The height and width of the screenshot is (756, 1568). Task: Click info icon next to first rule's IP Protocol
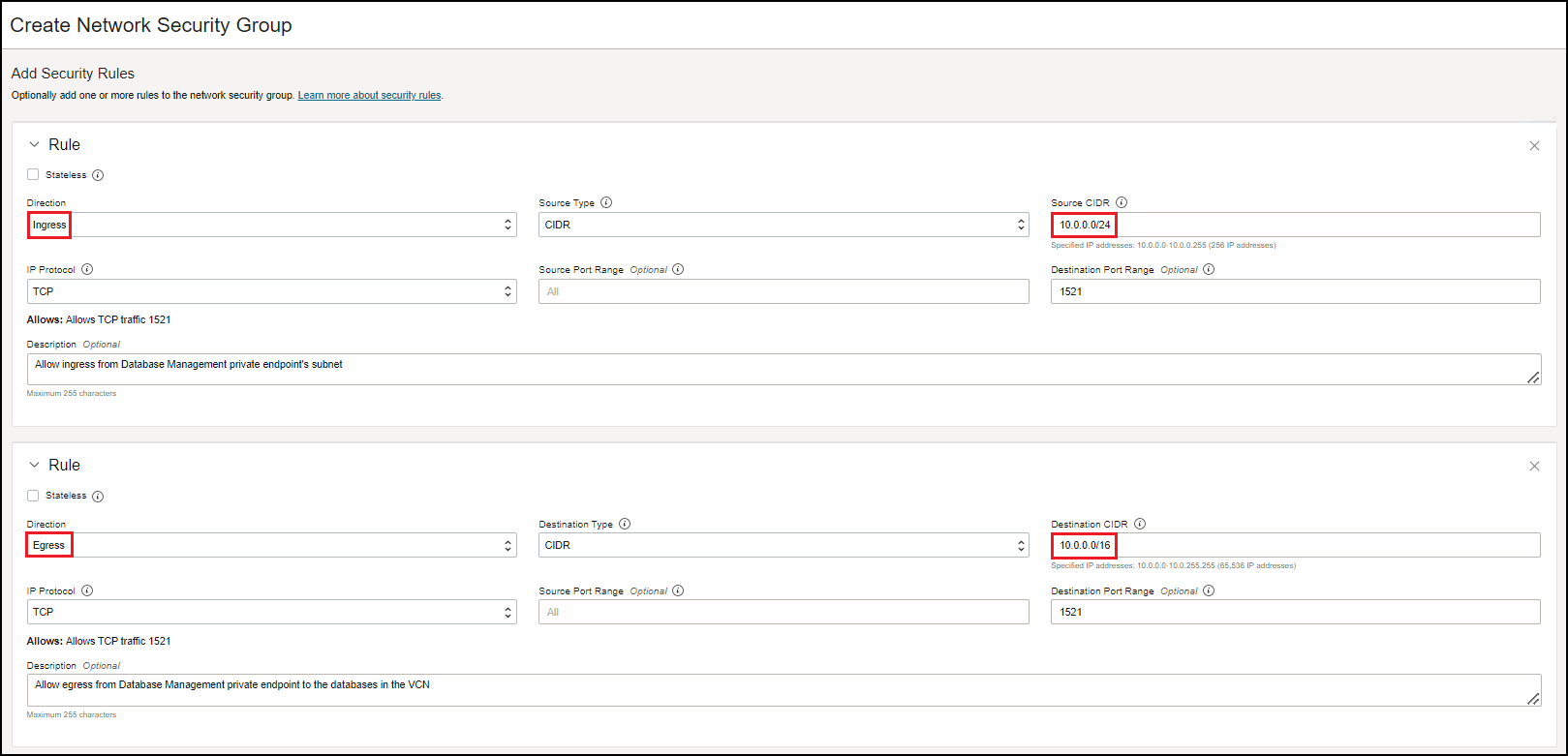pyautogui.click(x=87, y=270)
